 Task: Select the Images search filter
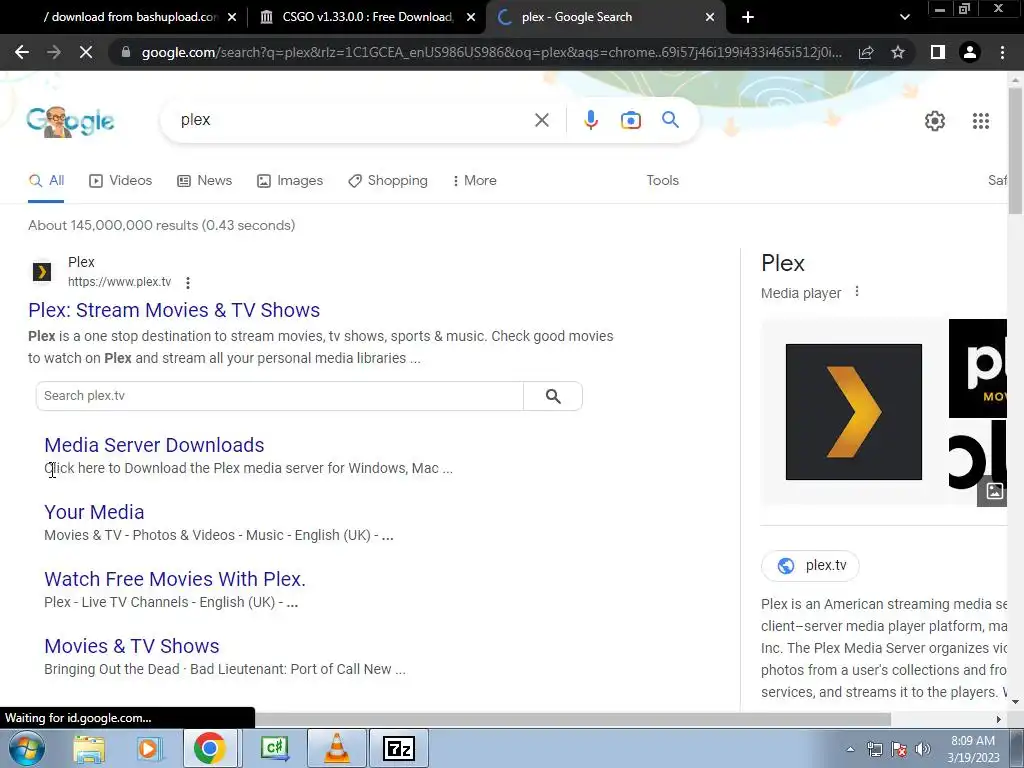pyautogui.click(x=290, y=181)
